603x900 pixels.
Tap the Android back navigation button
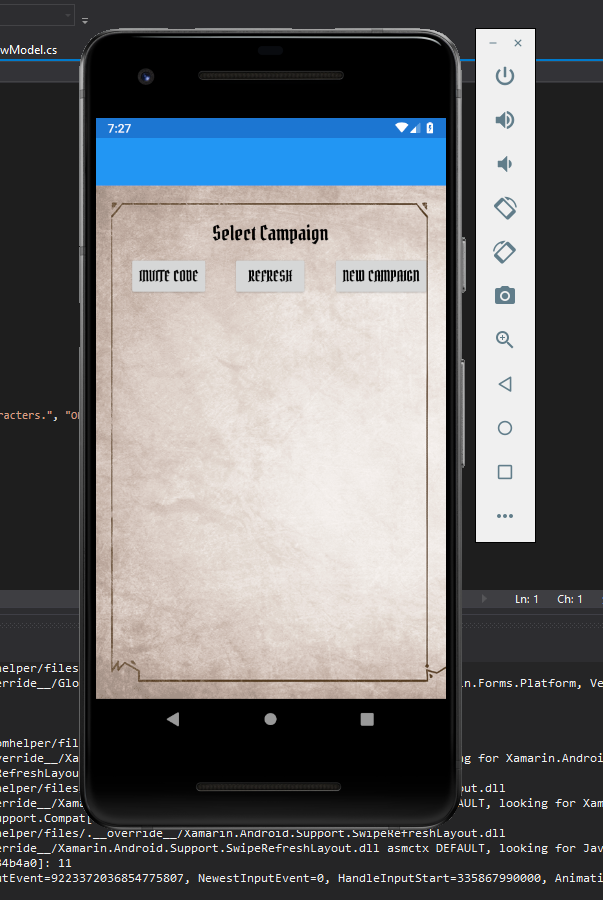173,719
